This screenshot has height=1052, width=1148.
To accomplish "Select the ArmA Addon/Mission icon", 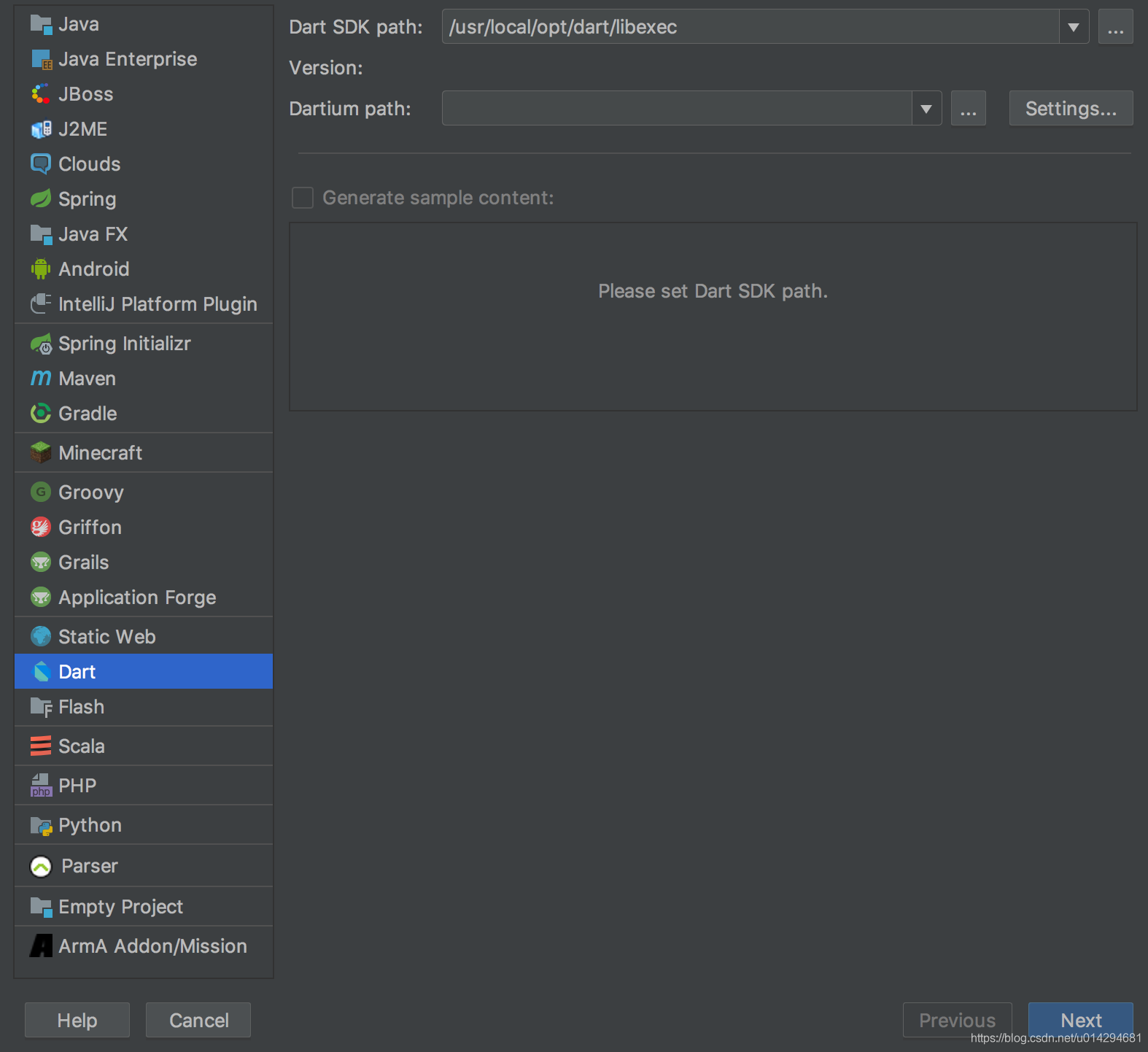I will (41, 946).
